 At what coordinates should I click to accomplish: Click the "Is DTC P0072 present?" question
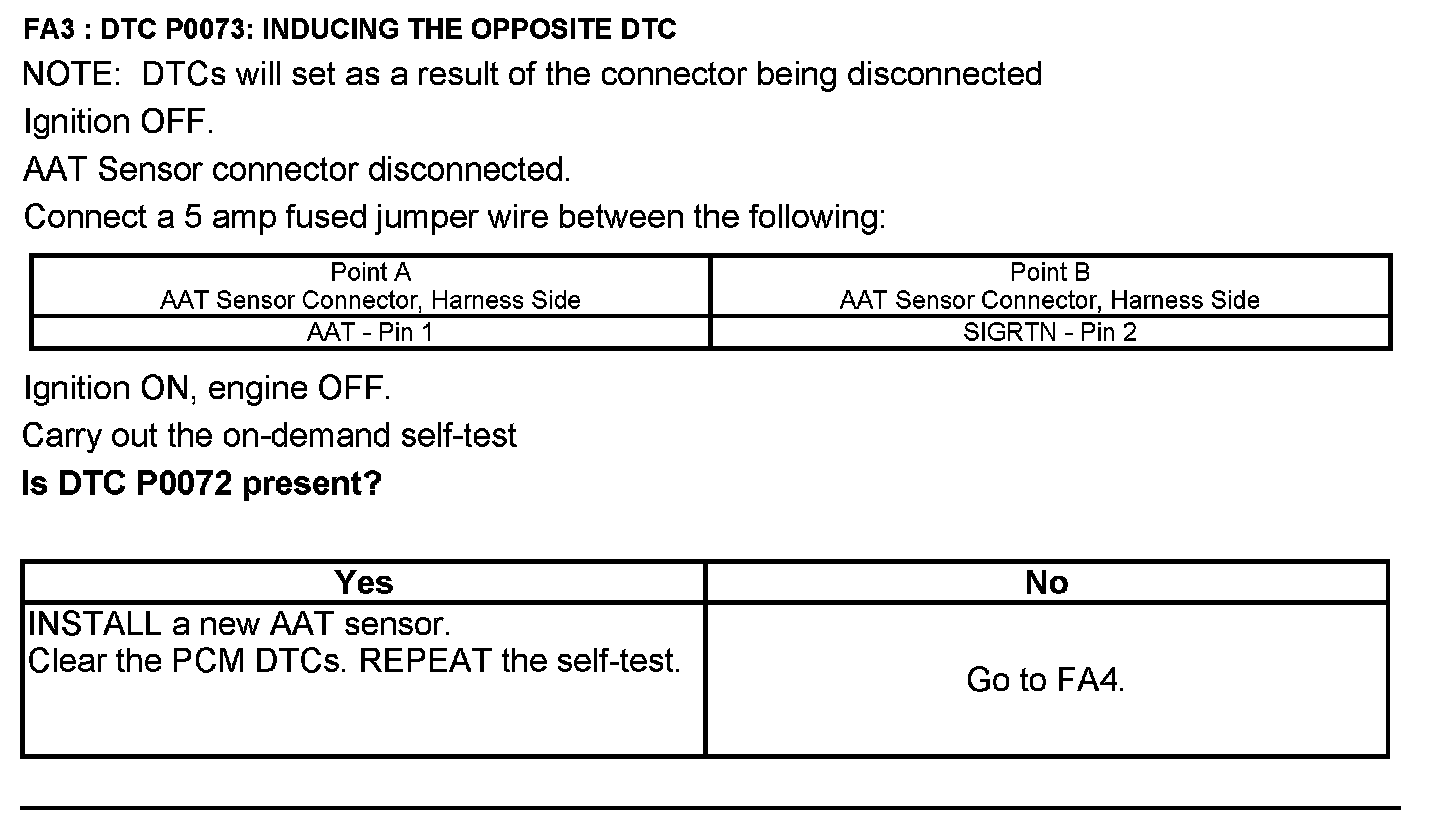click(202, 484)
